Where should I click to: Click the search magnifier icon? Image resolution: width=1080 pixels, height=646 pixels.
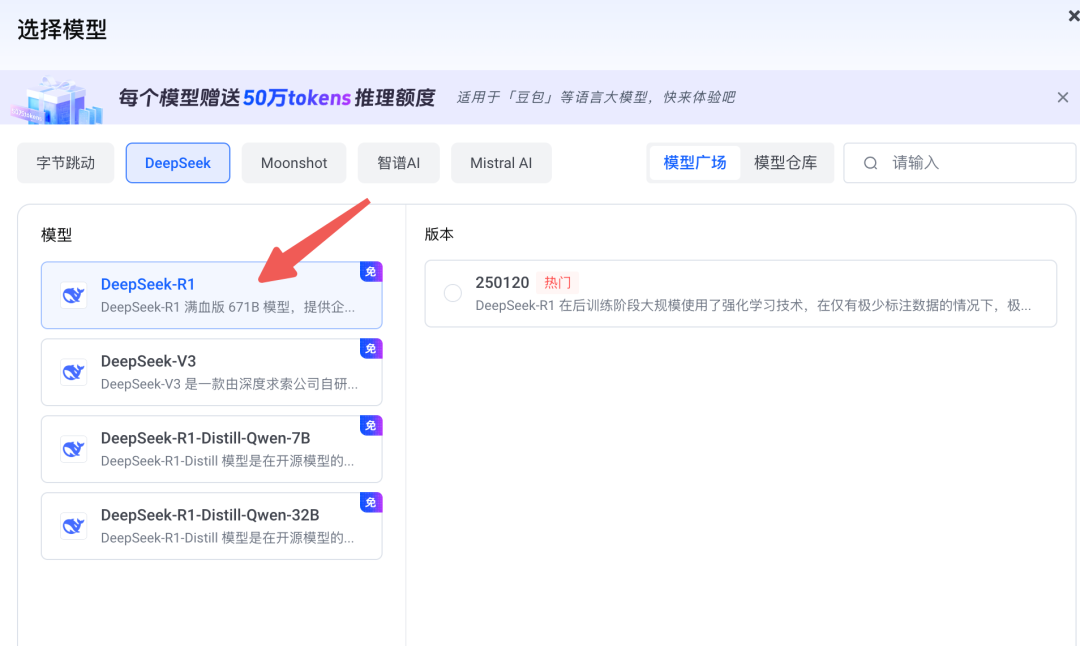coord(871,163)
